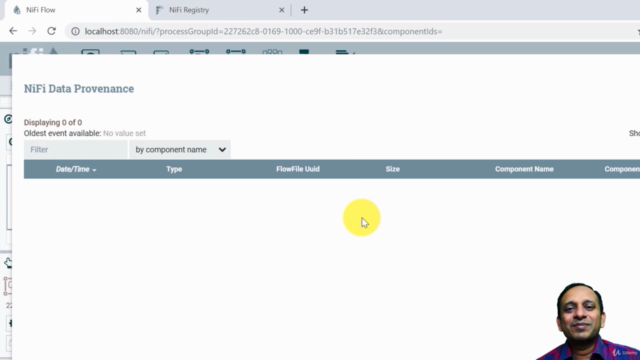Click the NiFi Registry tab favicon
This screenshot has width=640, height=360.
pyautogui.click(x=159, y=10)
